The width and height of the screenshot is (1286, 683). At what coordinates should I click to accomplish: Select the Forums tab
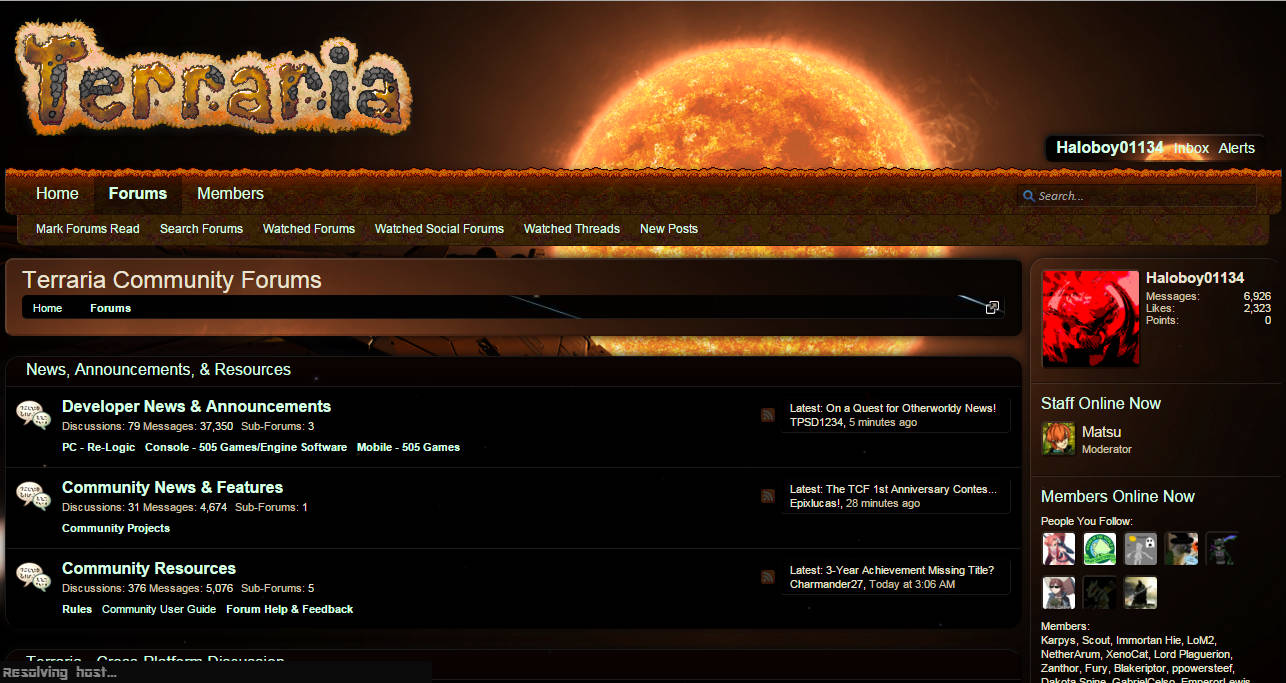point(138,194)
